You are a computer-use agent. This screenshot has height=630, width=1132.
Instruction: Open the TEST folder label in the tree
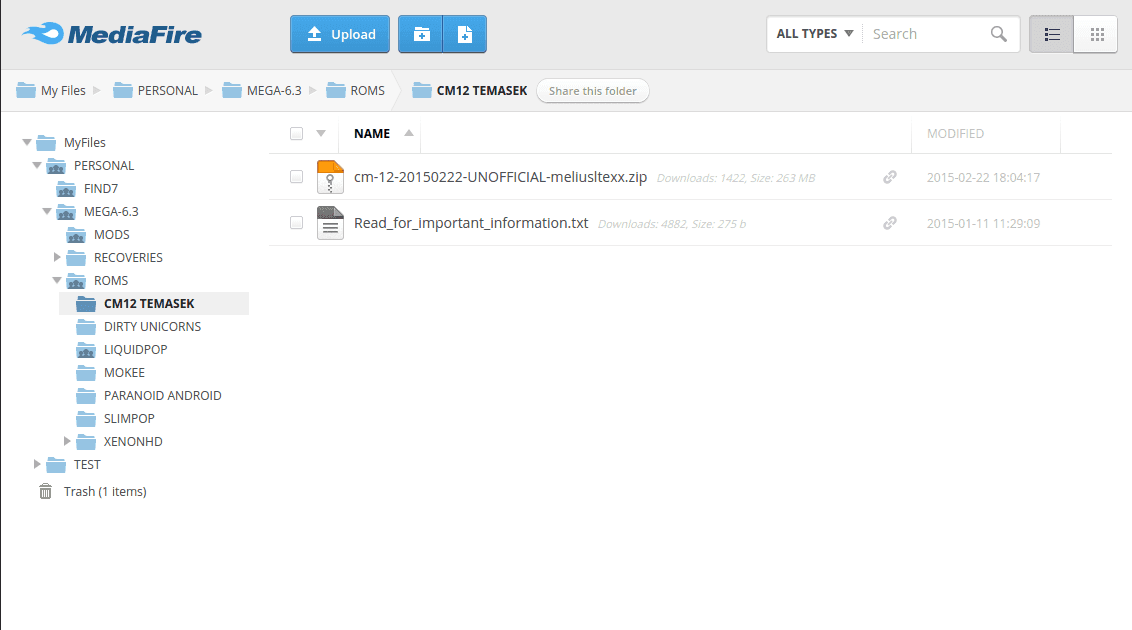[x=87, y=465]
